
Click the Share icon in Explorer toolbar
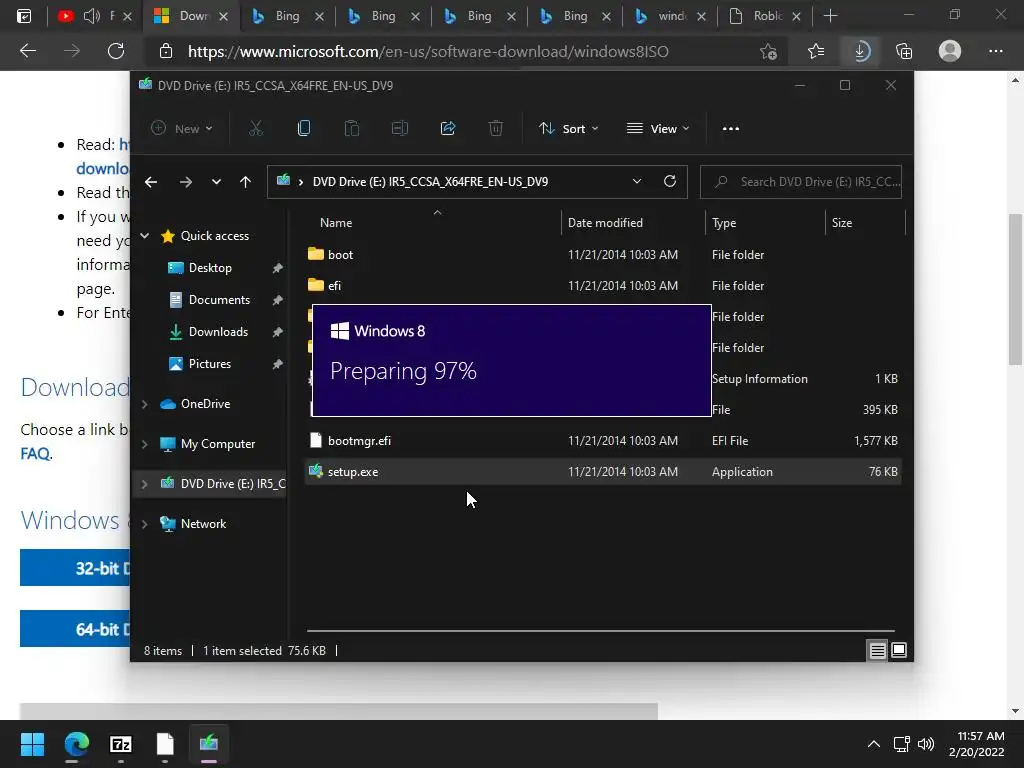click(x=448, y=129)
